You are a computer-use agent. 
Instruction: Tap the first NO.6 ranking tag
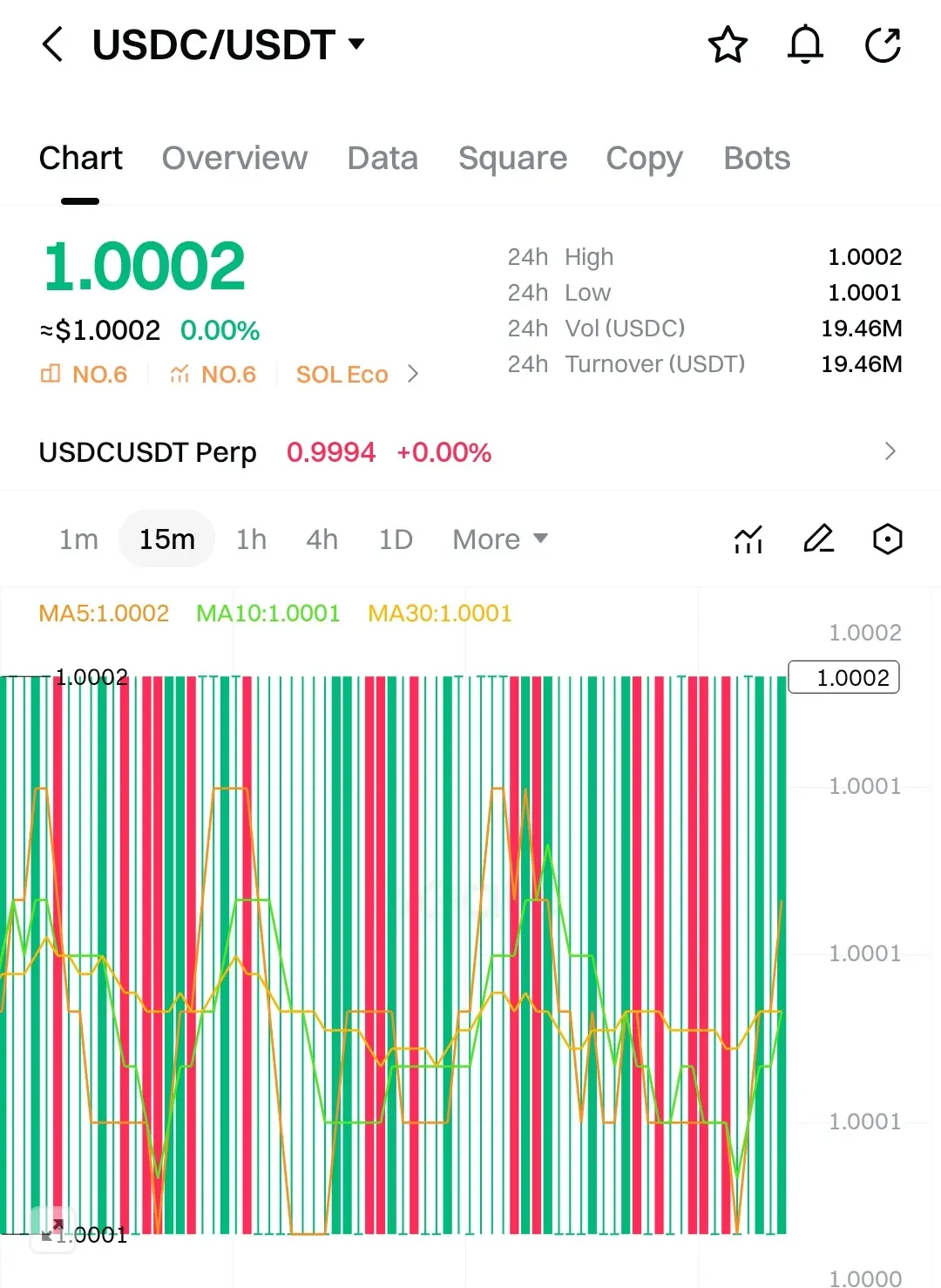pyautogui.click(x=85, y=375)
